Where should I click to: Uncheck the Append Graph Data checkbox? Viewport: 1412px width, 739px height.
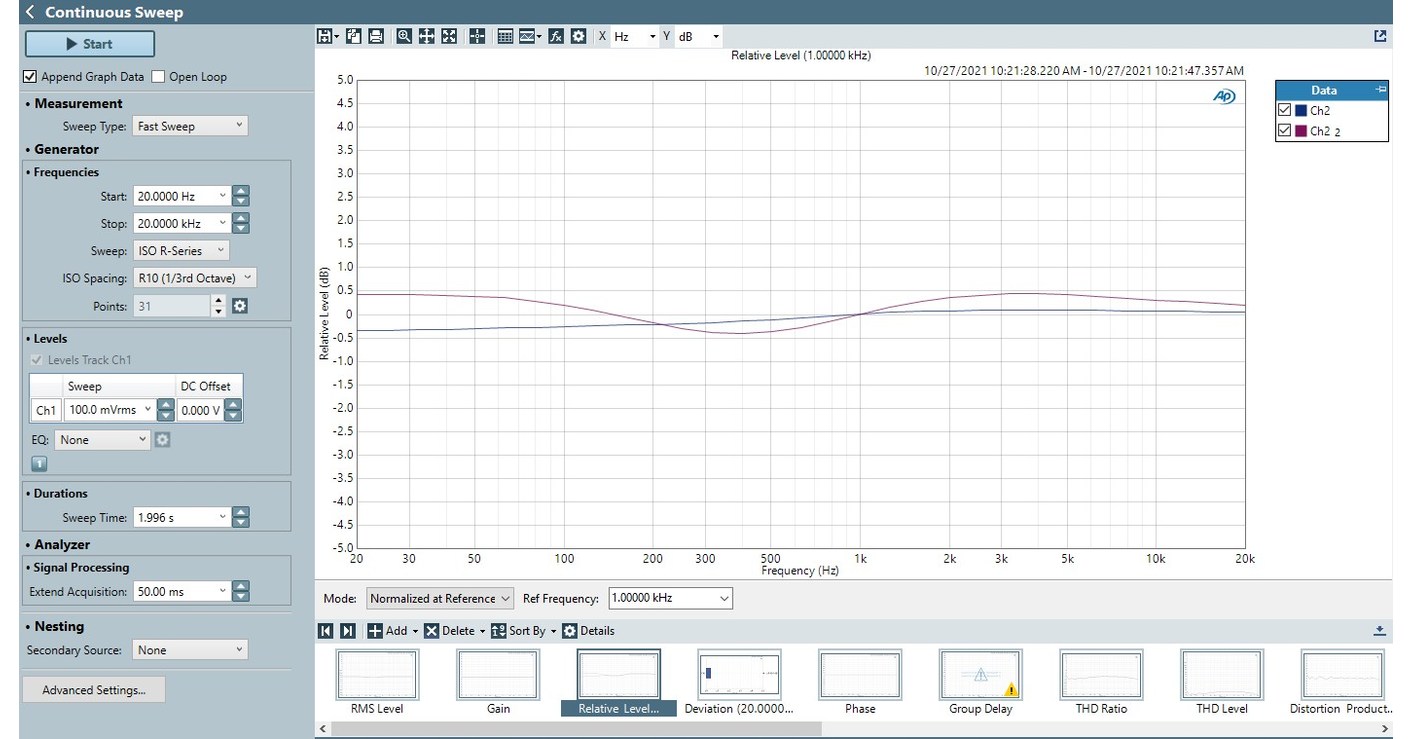pyautogui.click(x=30, y=76)
